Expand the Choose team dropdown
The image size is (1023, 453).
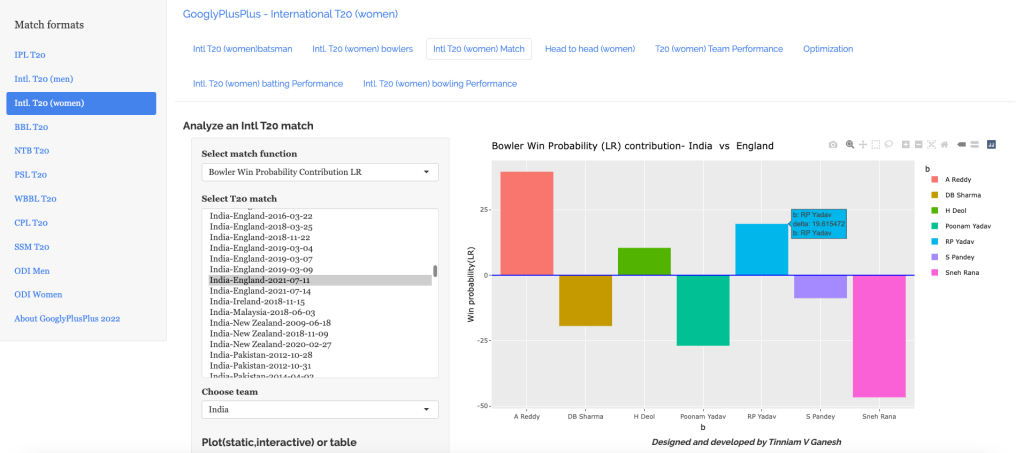tap(319, 409)
